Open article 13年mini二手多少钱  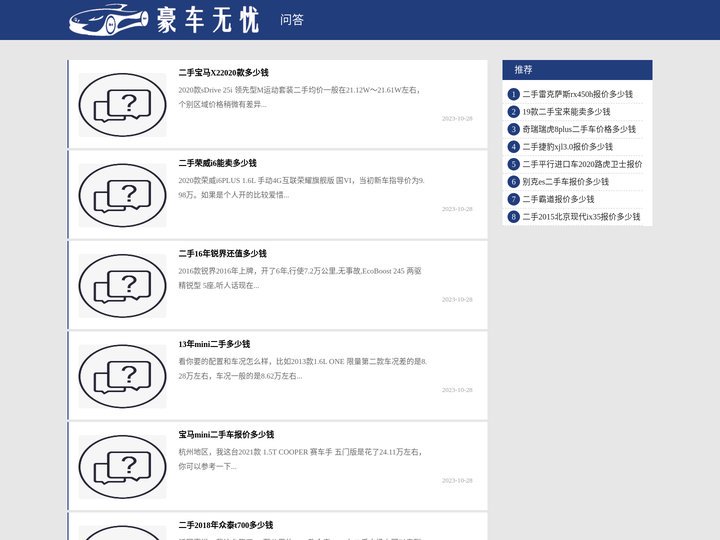(x=214, y=344)
